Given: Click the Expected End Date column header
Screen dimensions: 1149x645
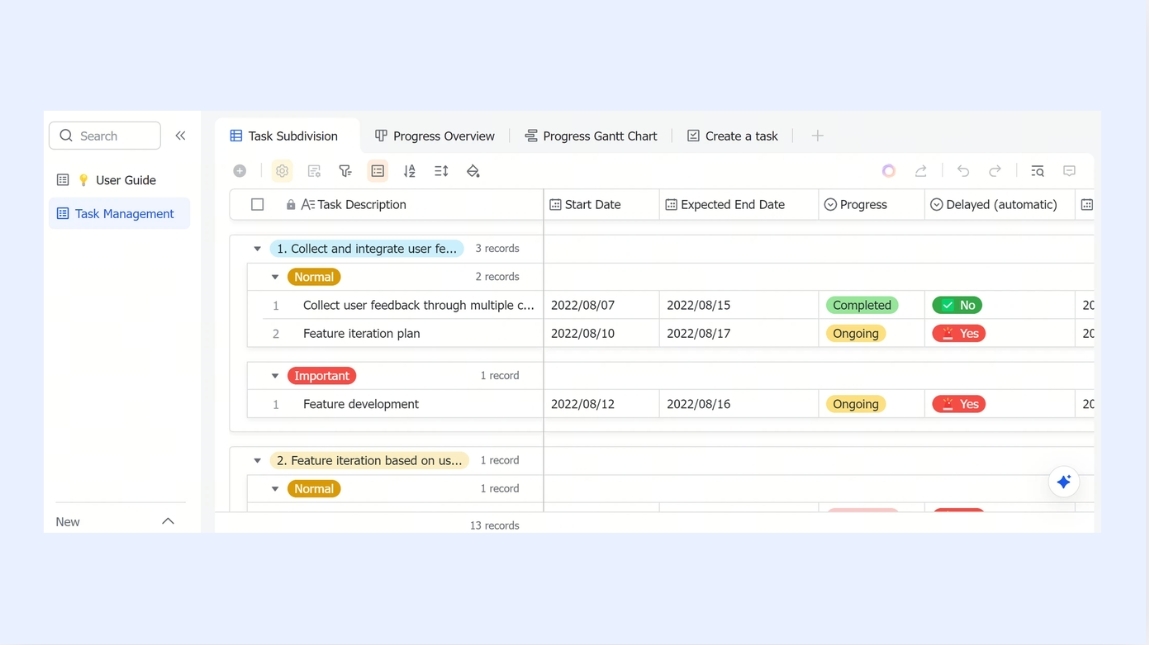Looking at the screenshot, I should tap(739, 204).
